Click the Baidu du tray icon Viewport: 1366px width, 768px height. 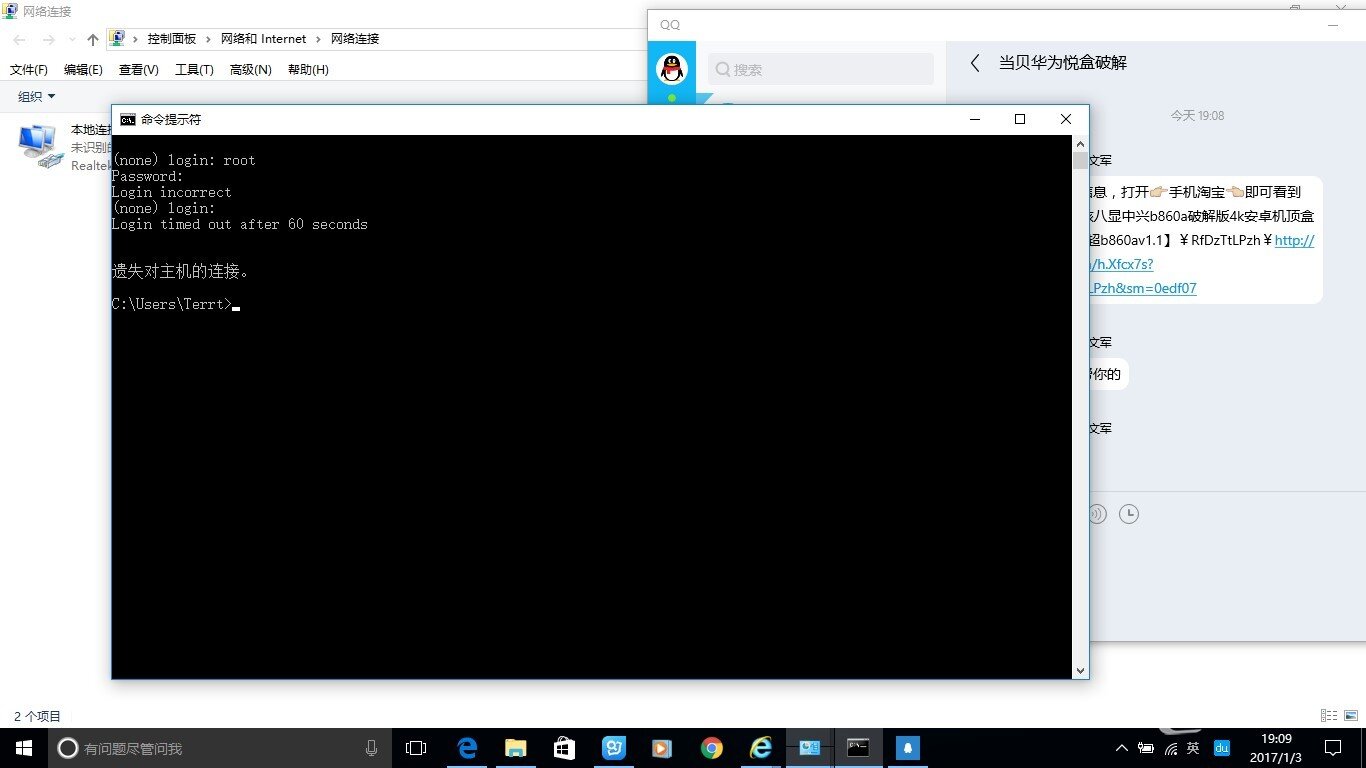1222,748
